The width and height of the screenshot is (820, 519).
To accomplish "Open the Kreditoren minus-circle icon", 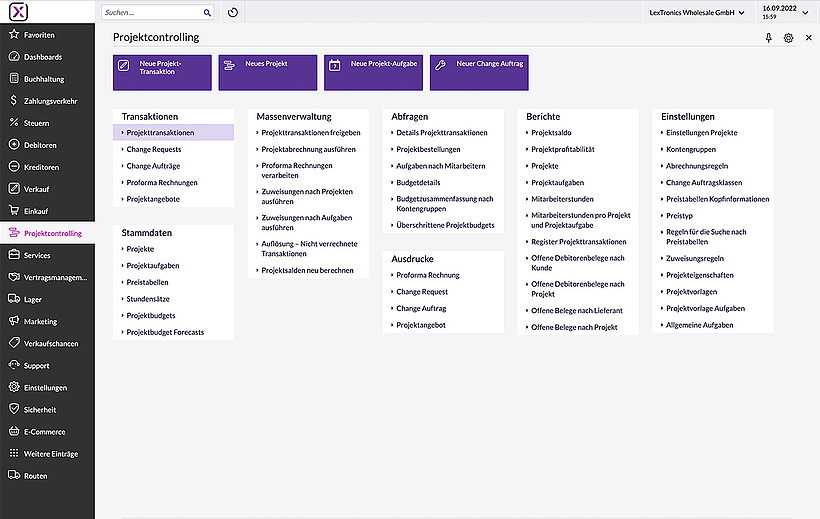I will click(14, 166).
